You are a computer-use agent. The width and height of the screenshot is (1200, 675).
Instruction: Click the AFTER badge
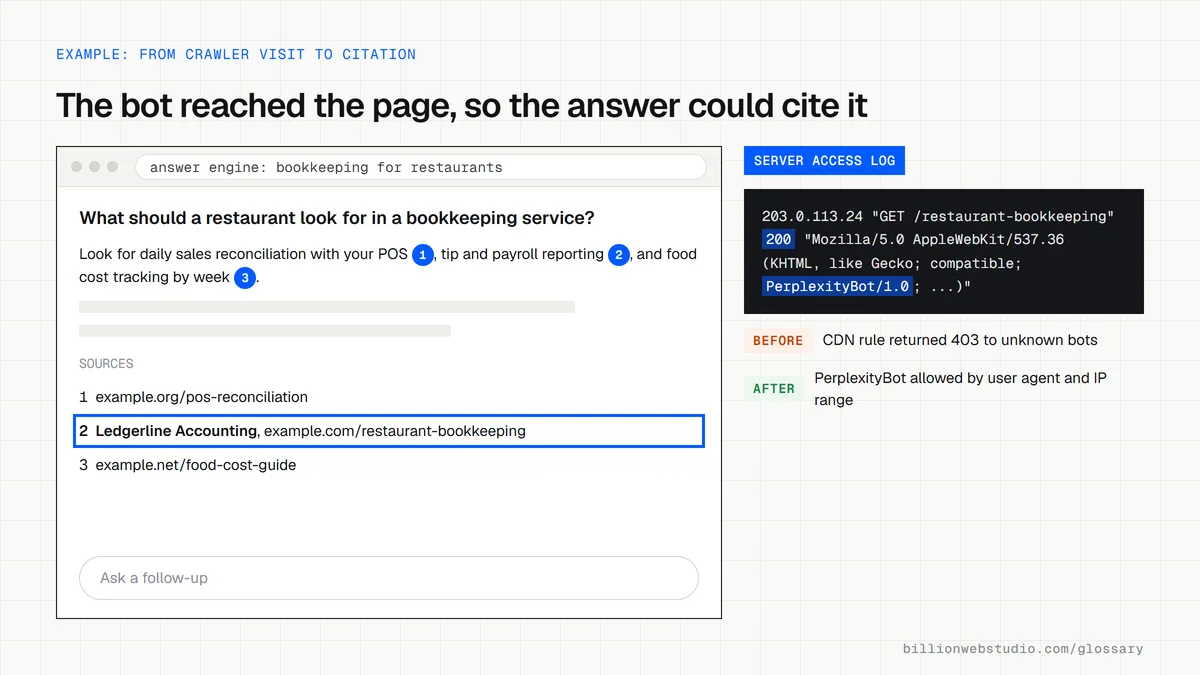click(774, 389)
